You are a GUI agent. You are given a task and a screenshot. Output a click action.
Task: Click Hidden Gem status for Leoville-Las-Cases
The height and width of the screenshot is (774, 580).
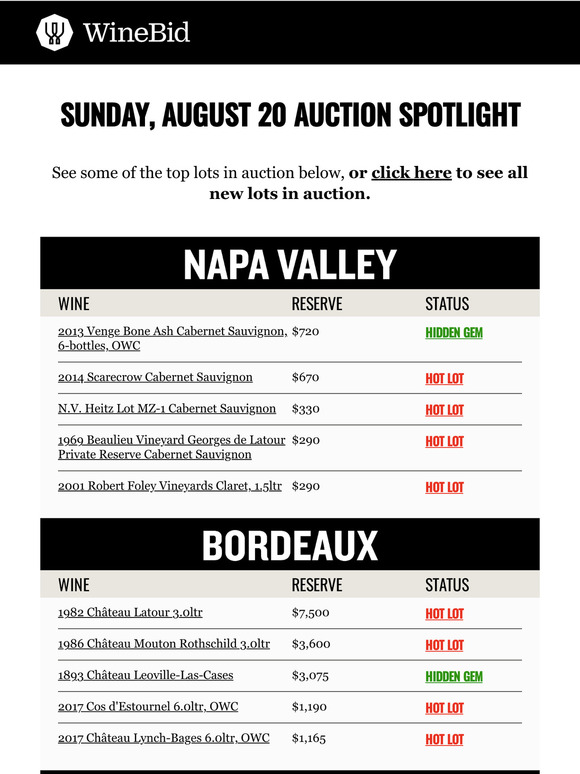click(454, 677)
